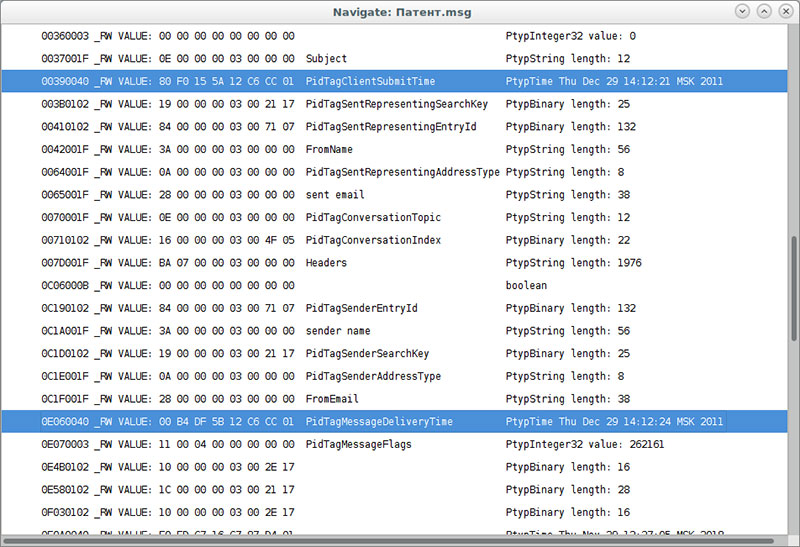Screen dimensions: 800x547
Task: Click the window menu dropdown button in titlebar
Action: tap(741, 12)
